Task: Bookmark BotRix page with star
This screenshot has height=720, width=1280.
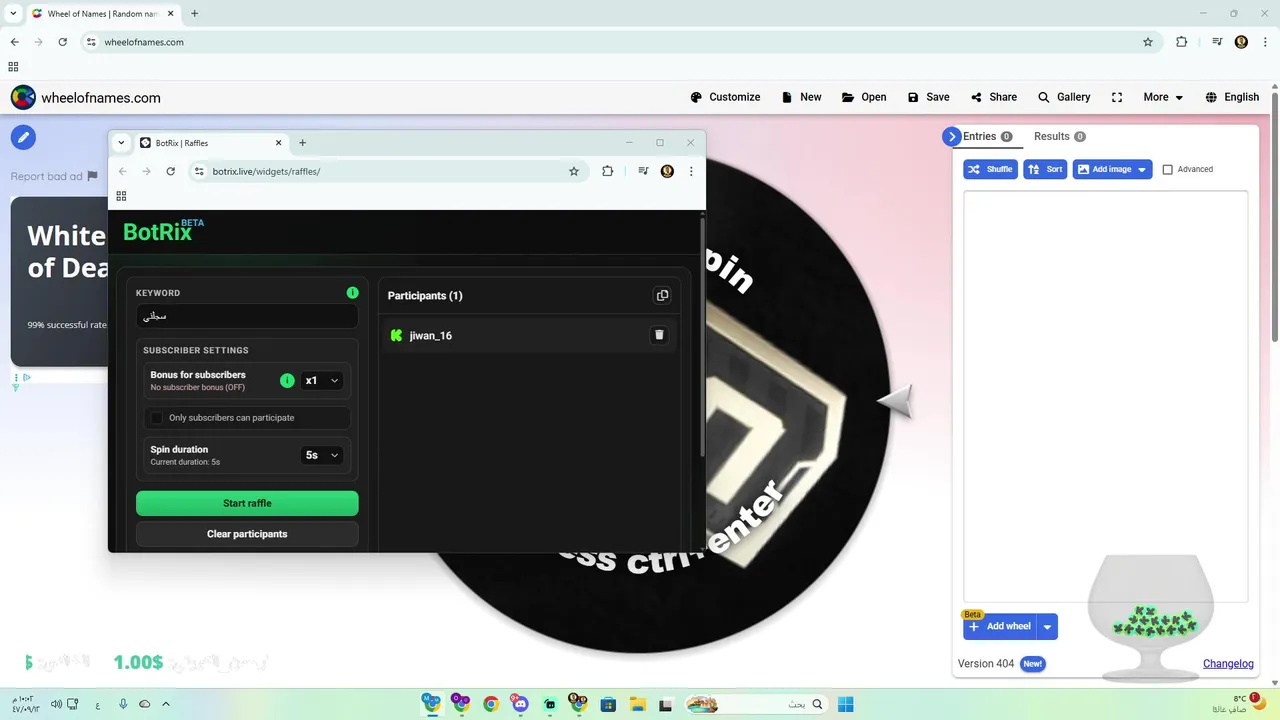Action: (574, 171)
